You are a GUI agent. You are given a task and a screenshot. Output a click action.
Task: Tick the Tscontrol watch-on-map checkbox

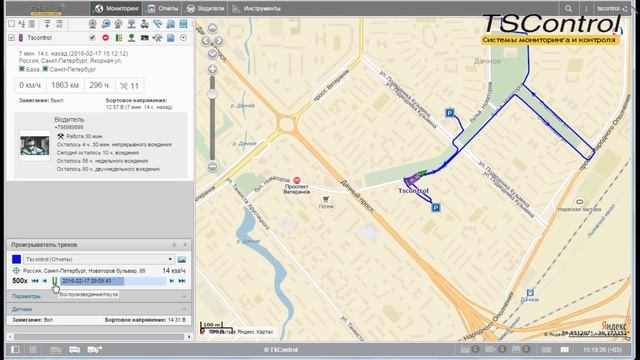(x=92, y=38)
